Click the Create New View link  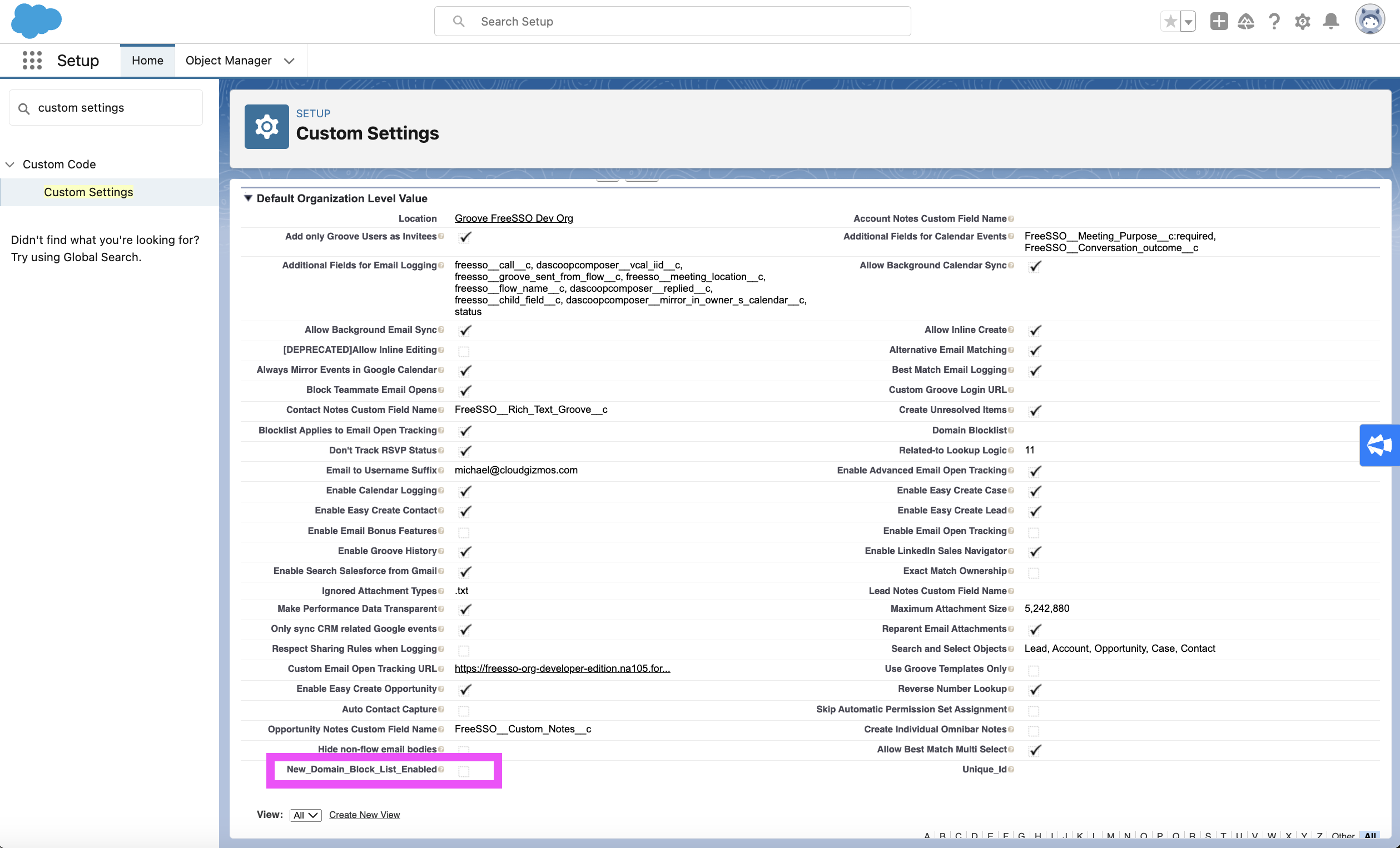click(364, 815)
